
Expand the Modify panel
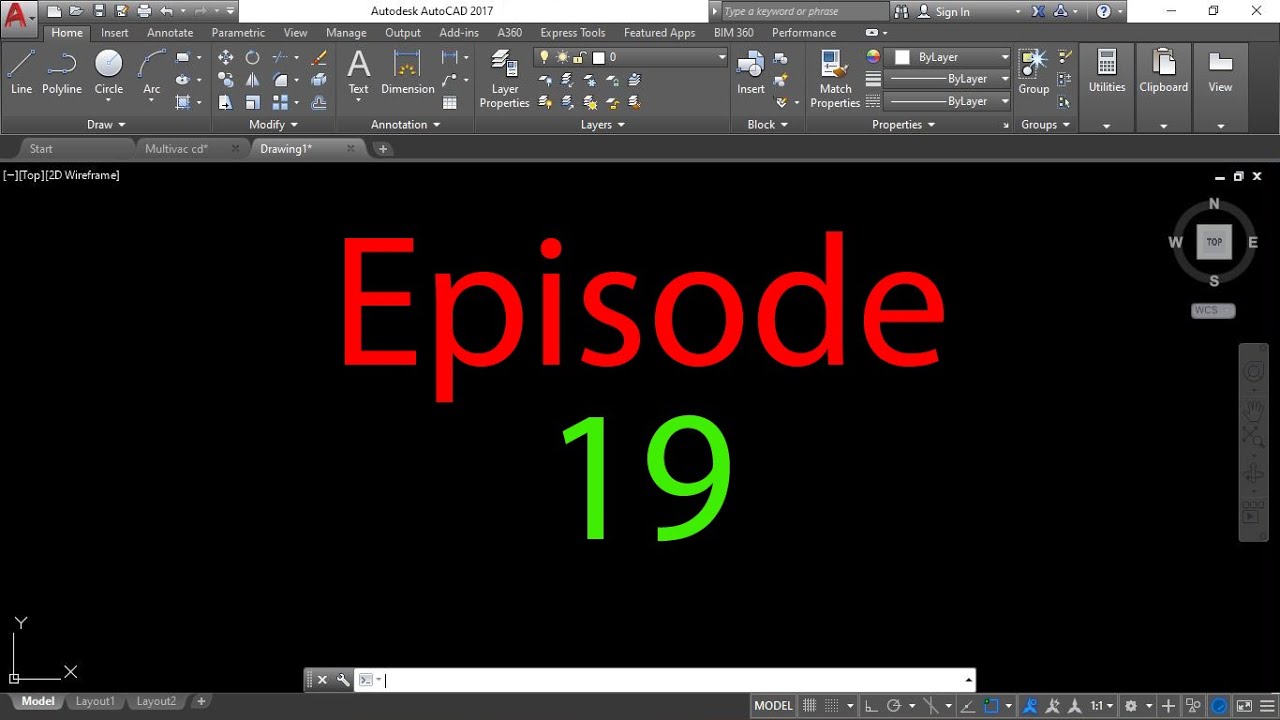273,125
